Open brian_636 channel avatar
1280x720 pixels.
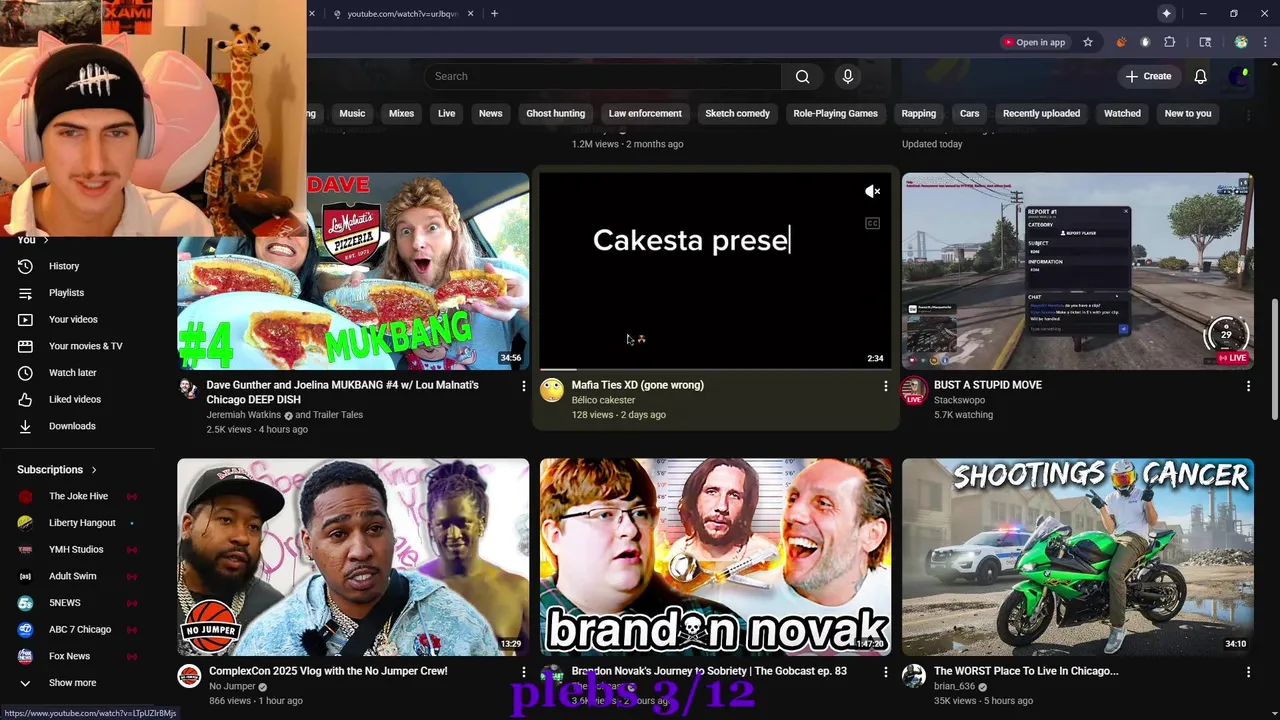914,676
